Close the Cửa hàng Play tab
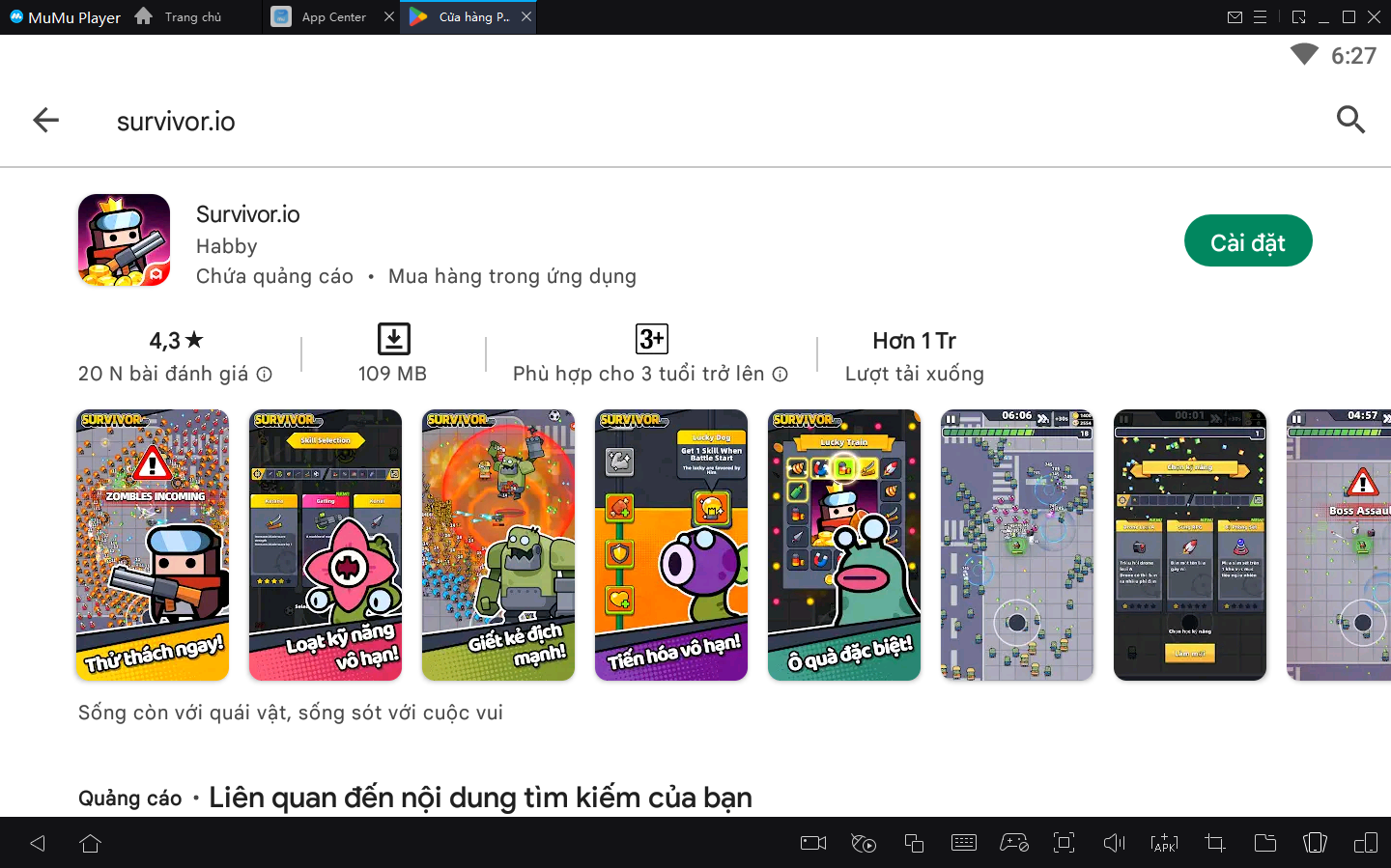This screenshot has height=868, width=1391. tap(526, 16)
